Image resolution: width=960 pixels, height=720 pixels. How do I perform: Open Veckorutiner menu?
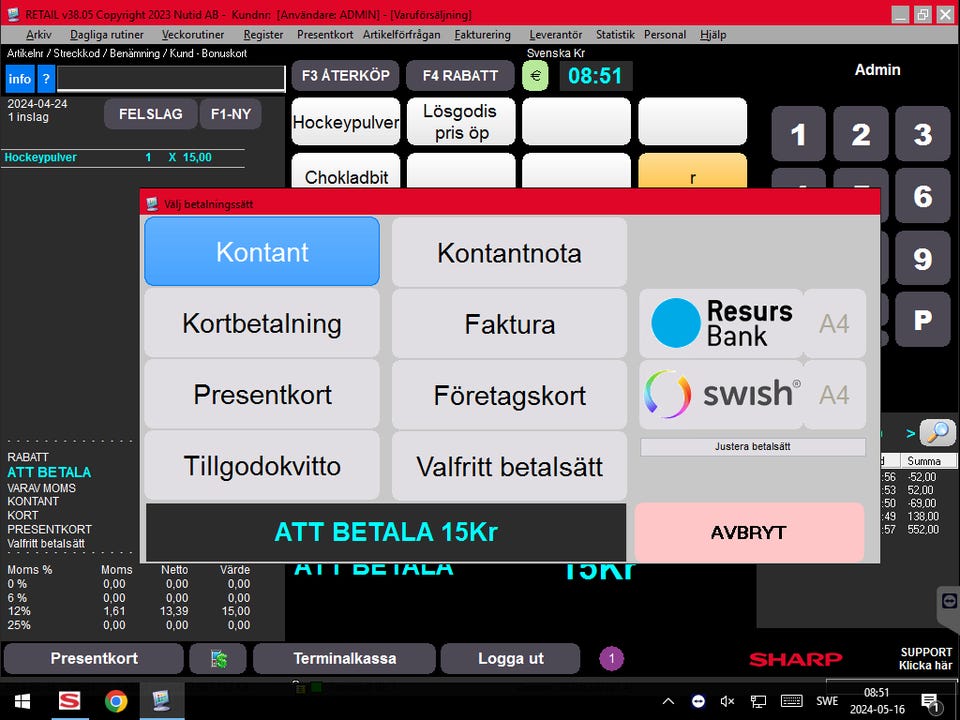click(193, 35)
